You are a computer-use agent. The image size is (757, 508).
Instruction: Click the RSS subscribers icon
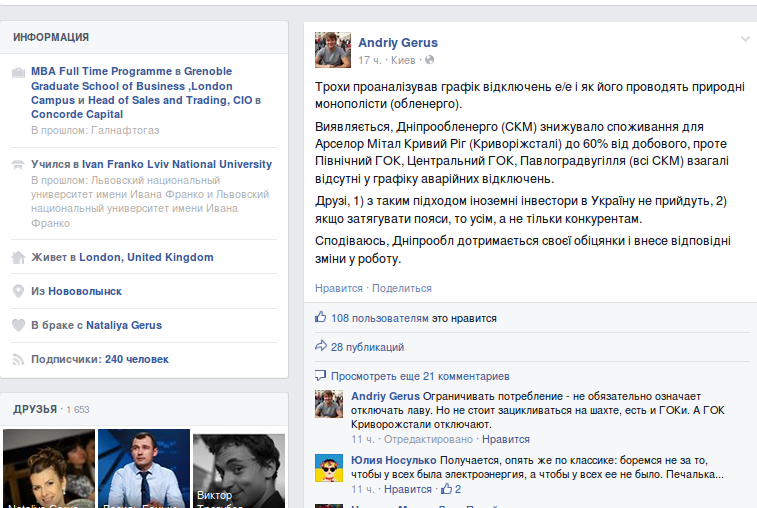[18, 359]
